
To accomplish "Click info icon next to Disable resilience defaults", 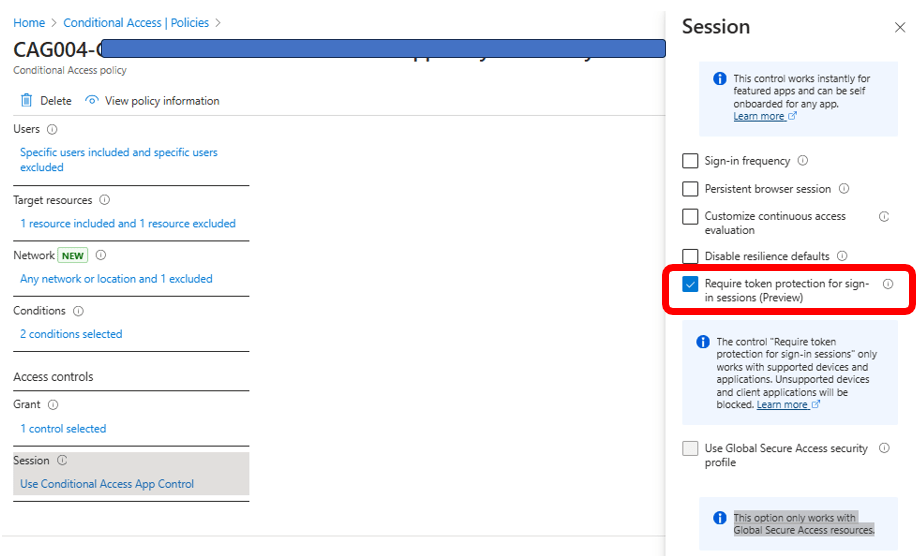I will pyautogui.click(x=842, y=257).
